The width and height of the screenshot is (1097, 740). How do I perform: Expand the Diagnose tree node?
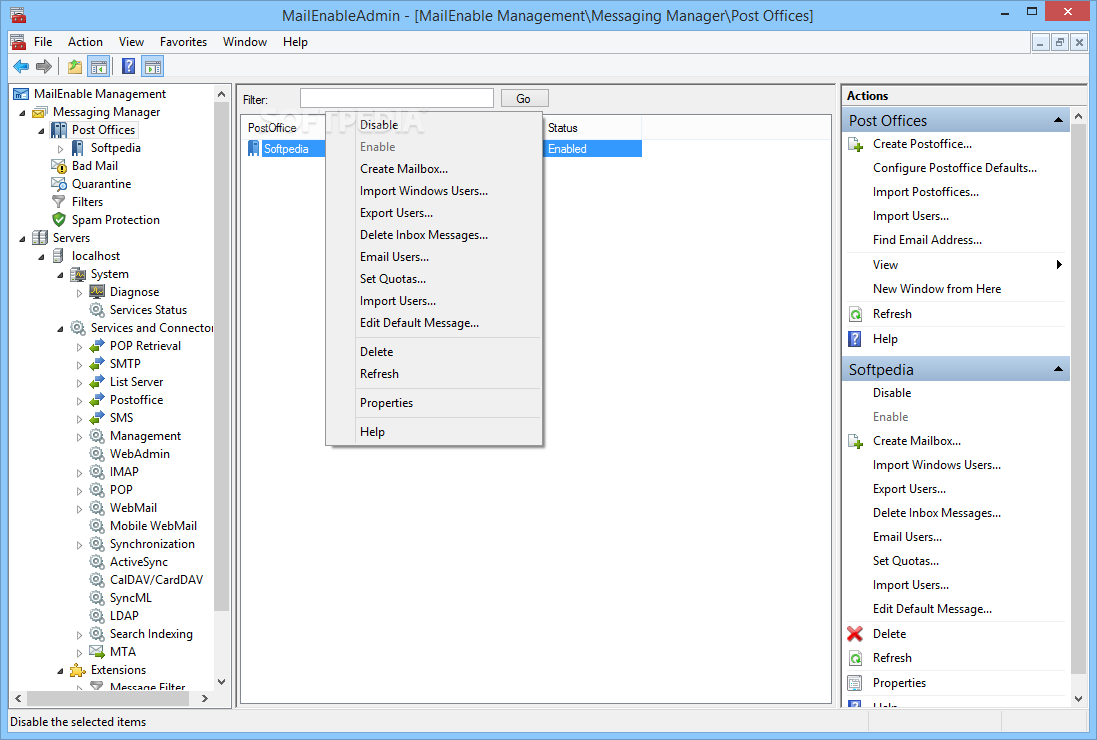coord(79,293)
